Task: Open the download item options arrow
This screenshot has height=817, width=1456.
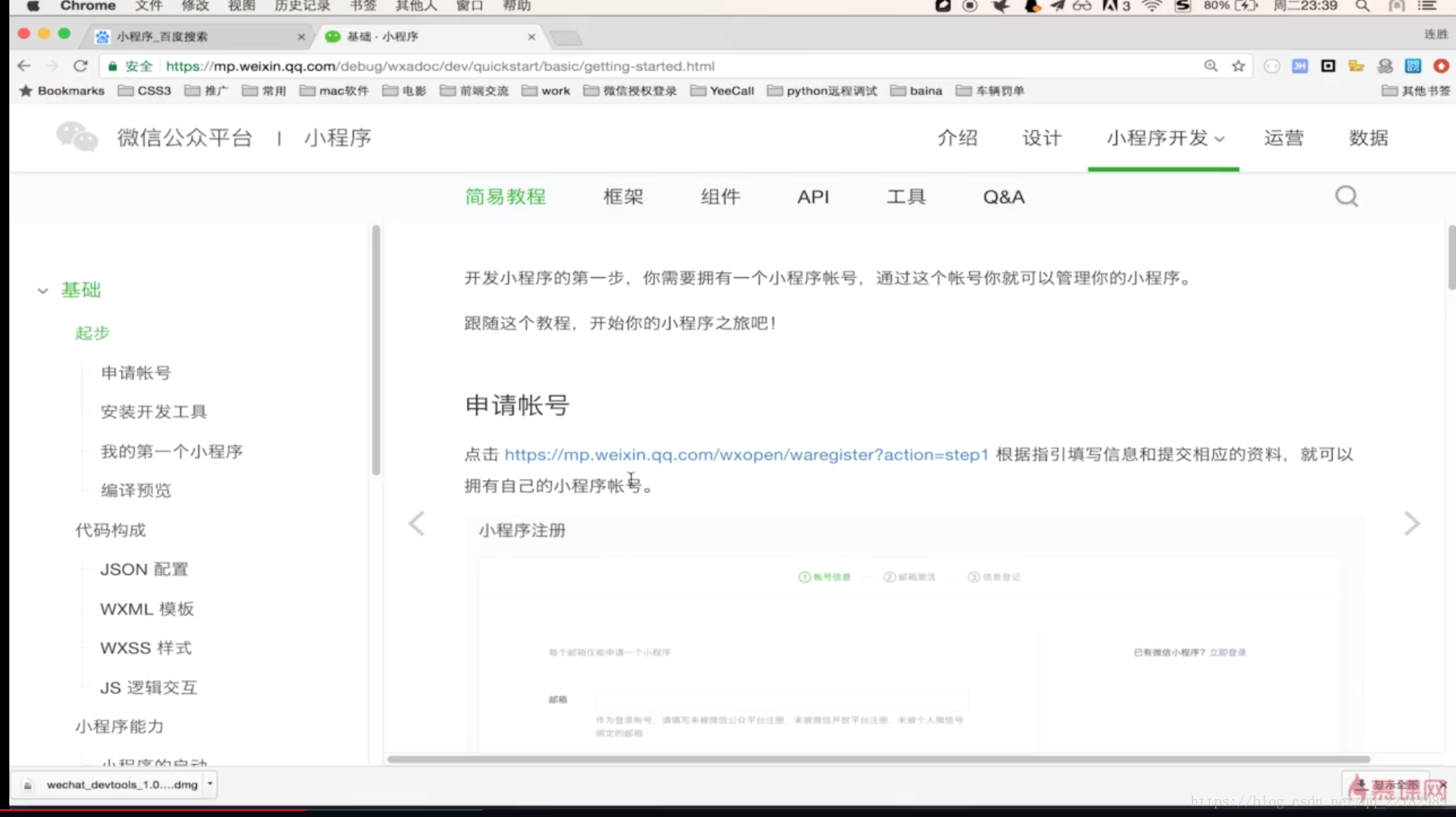Action: [210, 784]
